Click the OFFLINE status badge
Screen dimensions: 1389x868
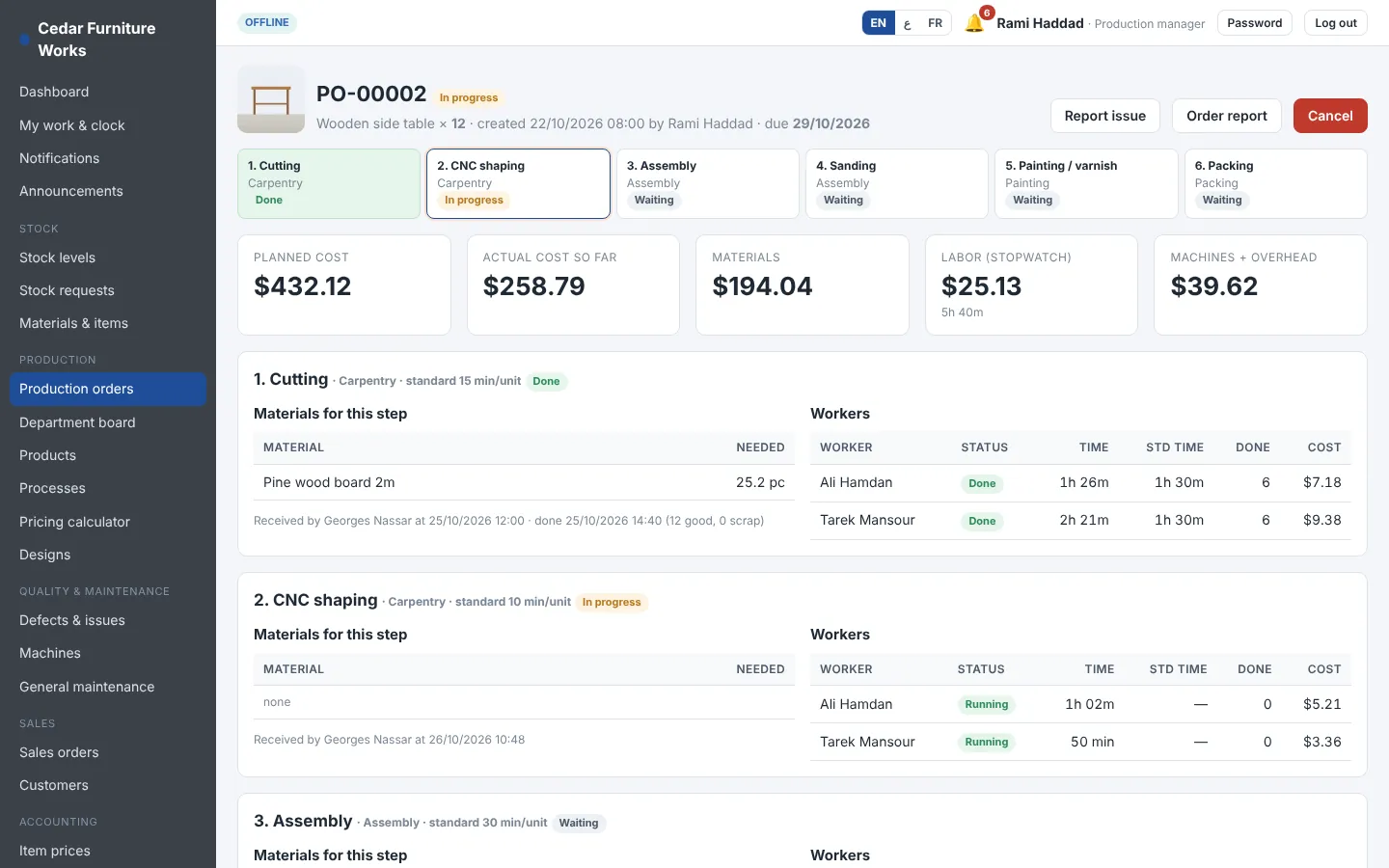pos(267,22)
